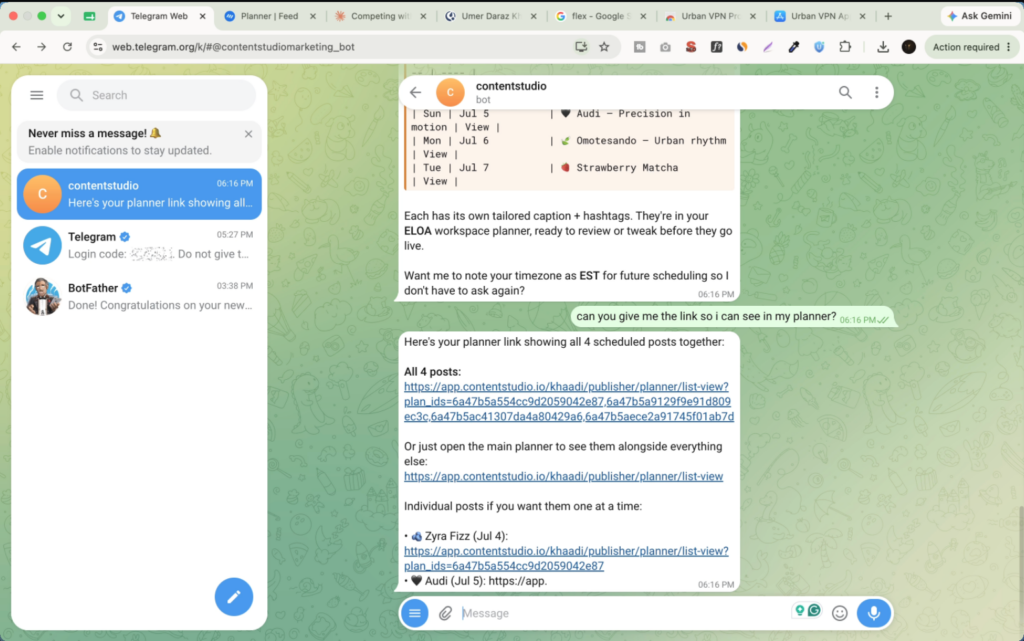Go back in browser history
This screenshot has height=641, width=1024.
[16, 47]
